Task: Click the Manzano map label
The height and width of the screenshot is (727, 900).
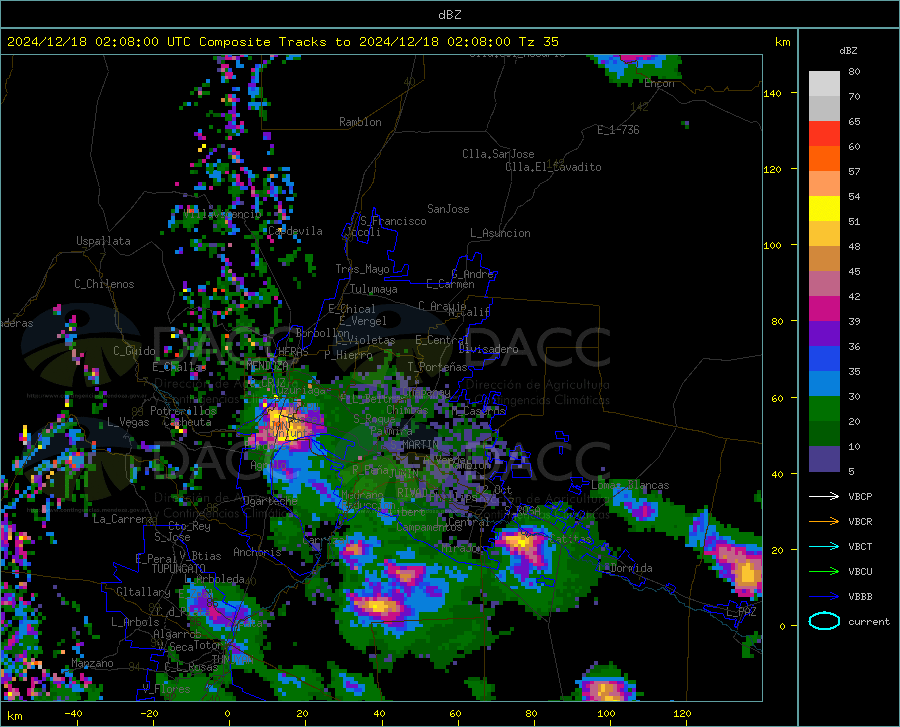Action: point(92,663)
